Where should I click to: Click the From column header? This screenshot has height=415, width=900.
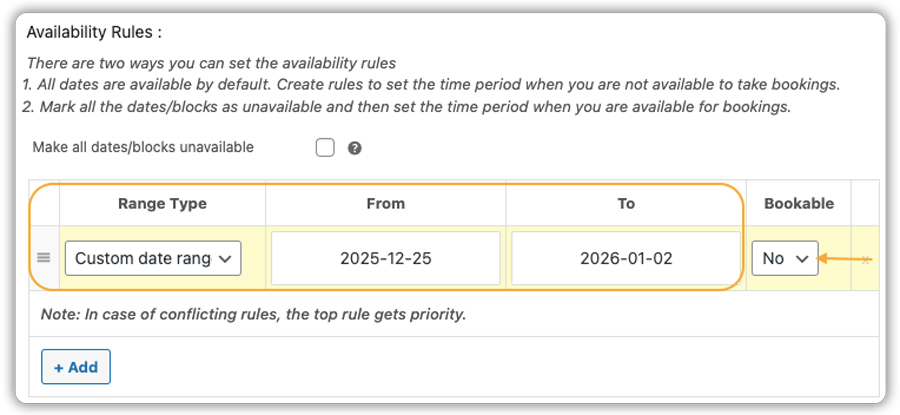click(x=385, y=203)
